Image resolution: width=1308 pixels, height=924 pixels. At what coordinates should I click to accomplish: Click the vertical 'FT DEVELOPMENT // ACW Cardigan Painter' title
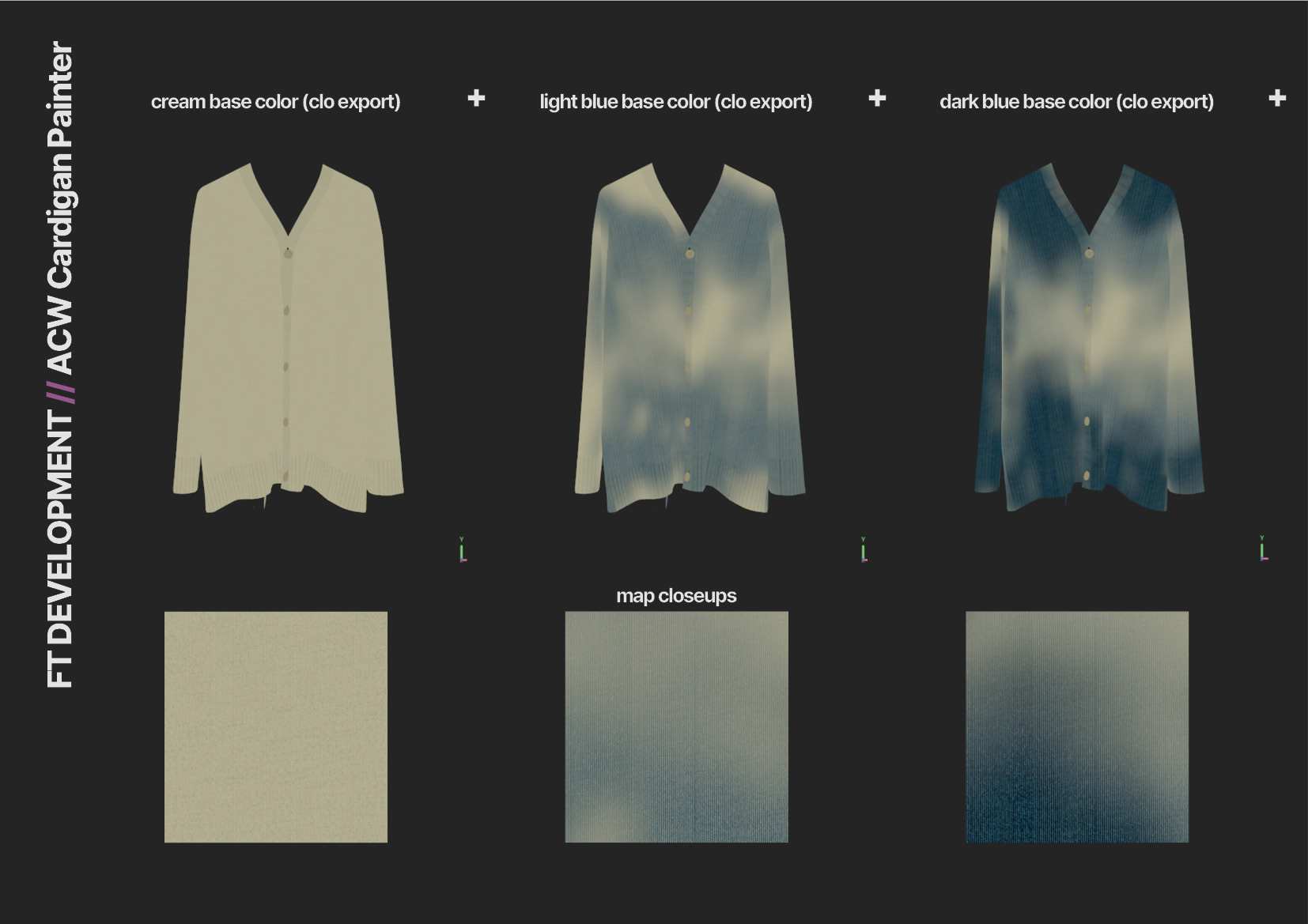tap(60, 364)
